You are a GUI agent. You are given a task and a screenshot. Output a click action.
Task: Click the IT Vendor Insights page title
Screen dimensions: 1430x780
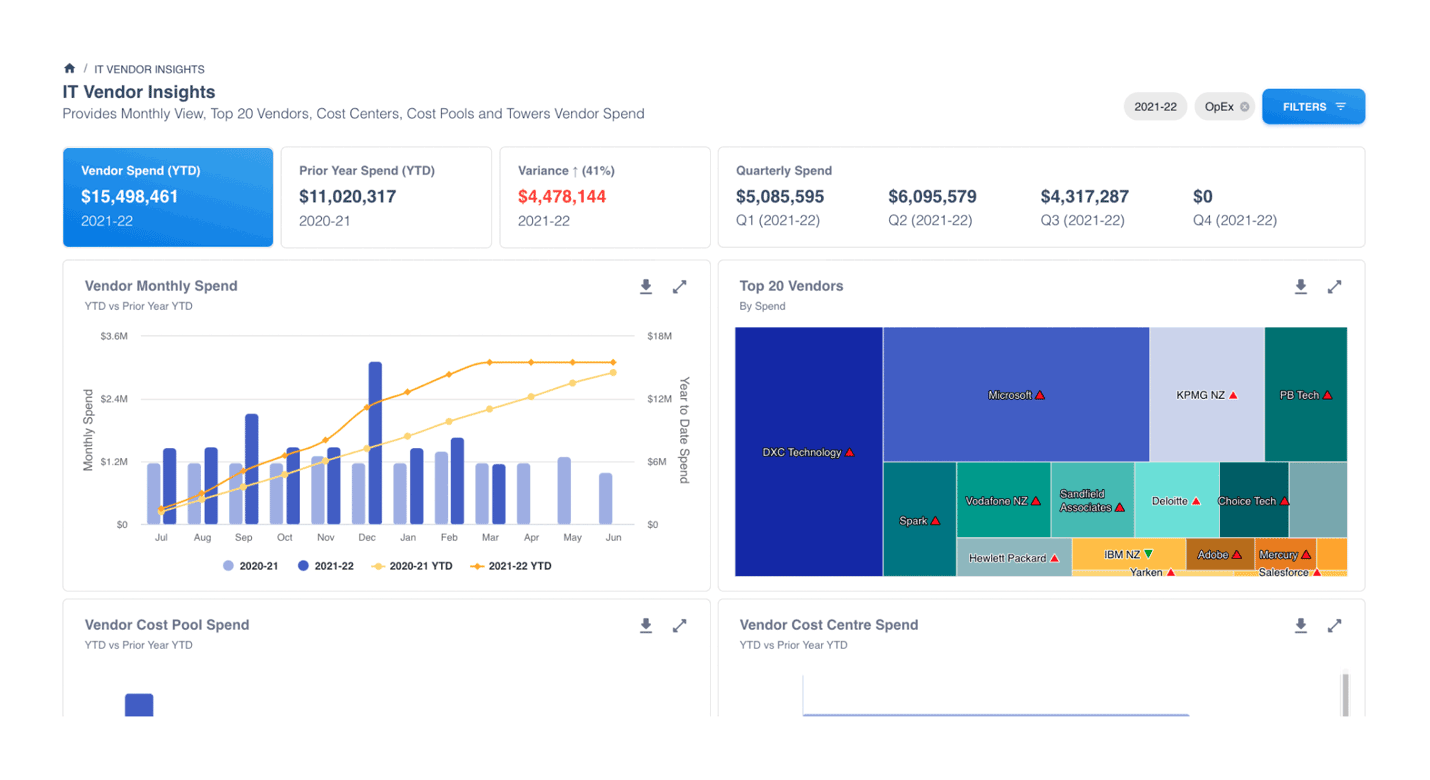point(139,92)
